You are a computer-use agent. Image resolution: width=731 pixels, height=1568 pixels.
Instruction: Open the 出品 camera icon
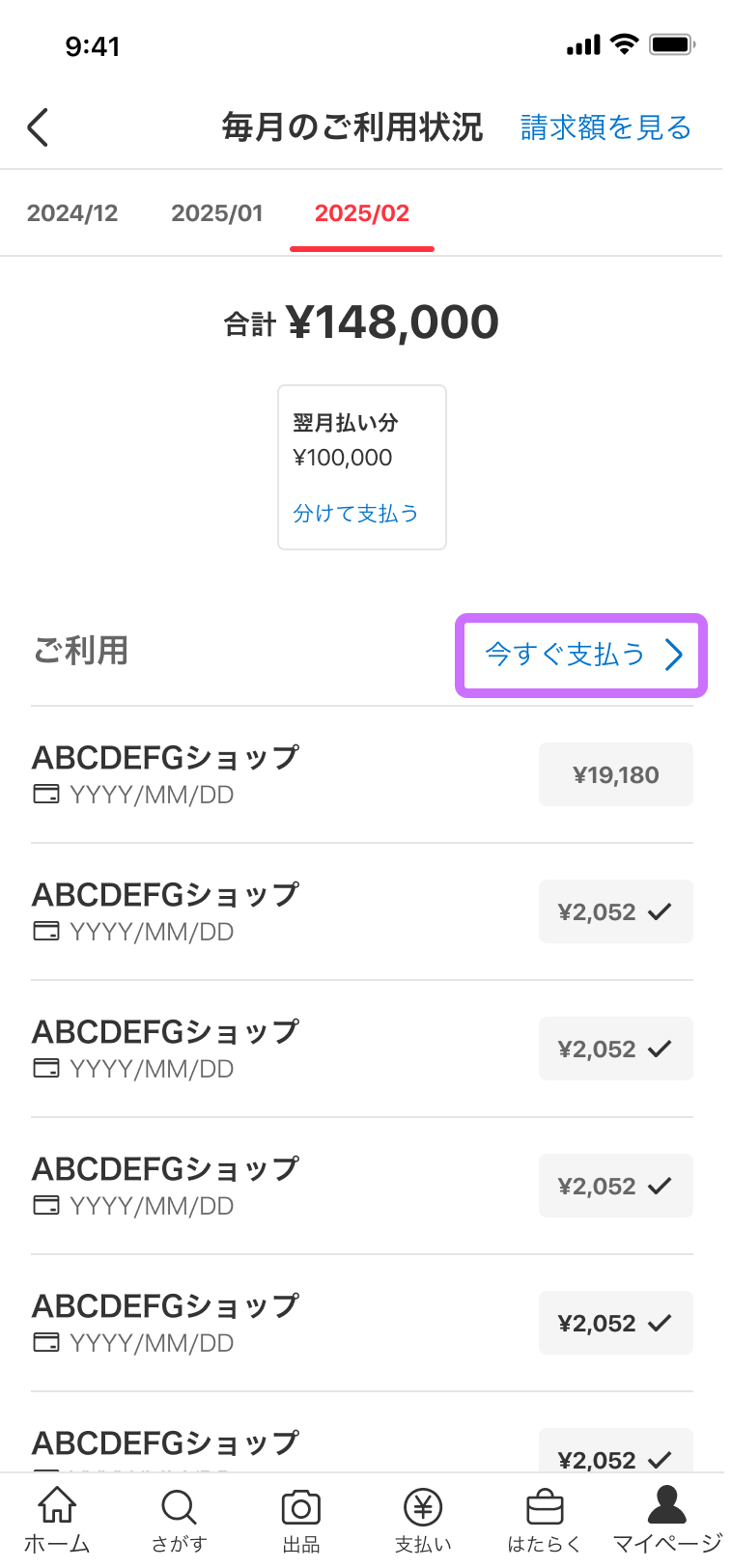[x=301, y=1506]
